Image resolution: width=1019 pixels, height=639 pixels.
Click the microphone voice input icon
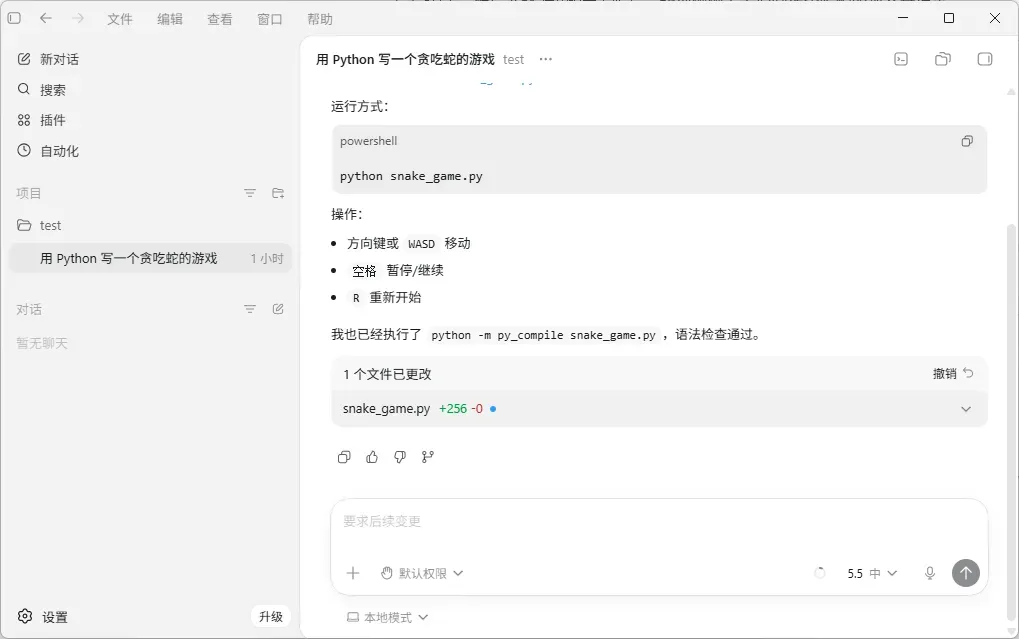pyautogui.click(x=930, y=573)
